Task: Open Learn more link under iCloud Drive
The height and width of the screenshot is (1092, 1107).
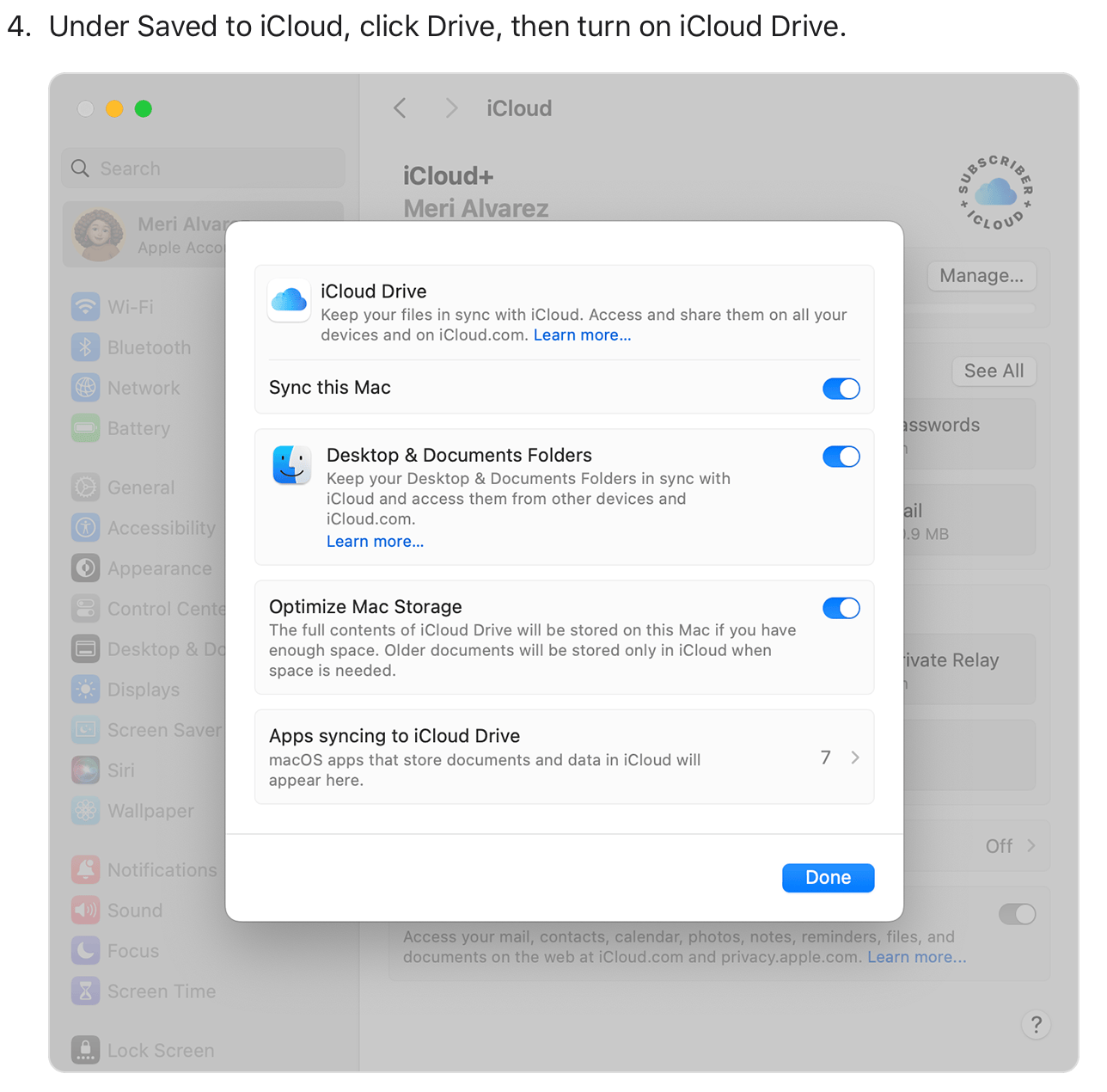Action: tap(583, 335)
